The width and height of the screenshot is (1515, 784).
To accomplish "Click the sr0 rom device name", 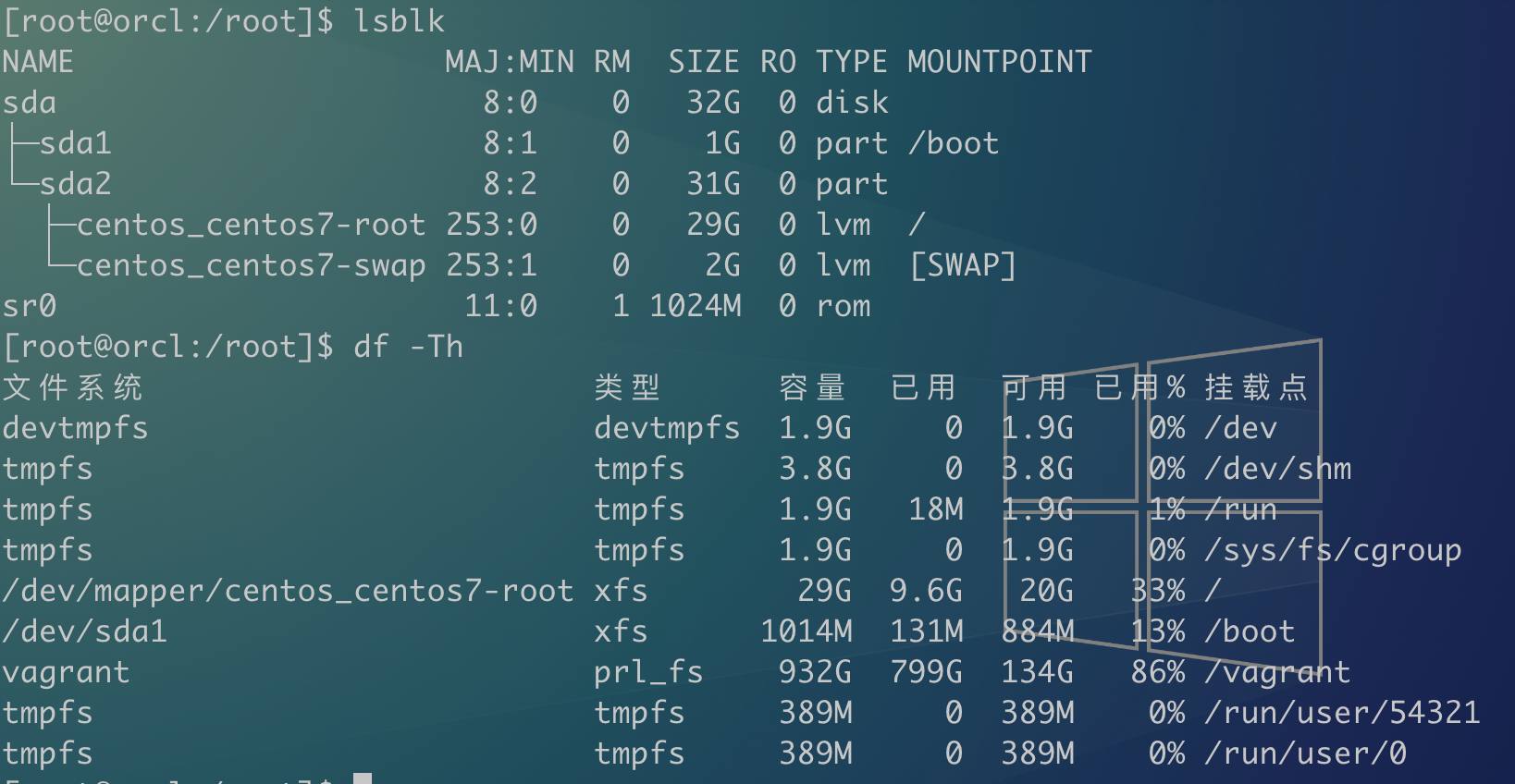I will pos(29,306).
